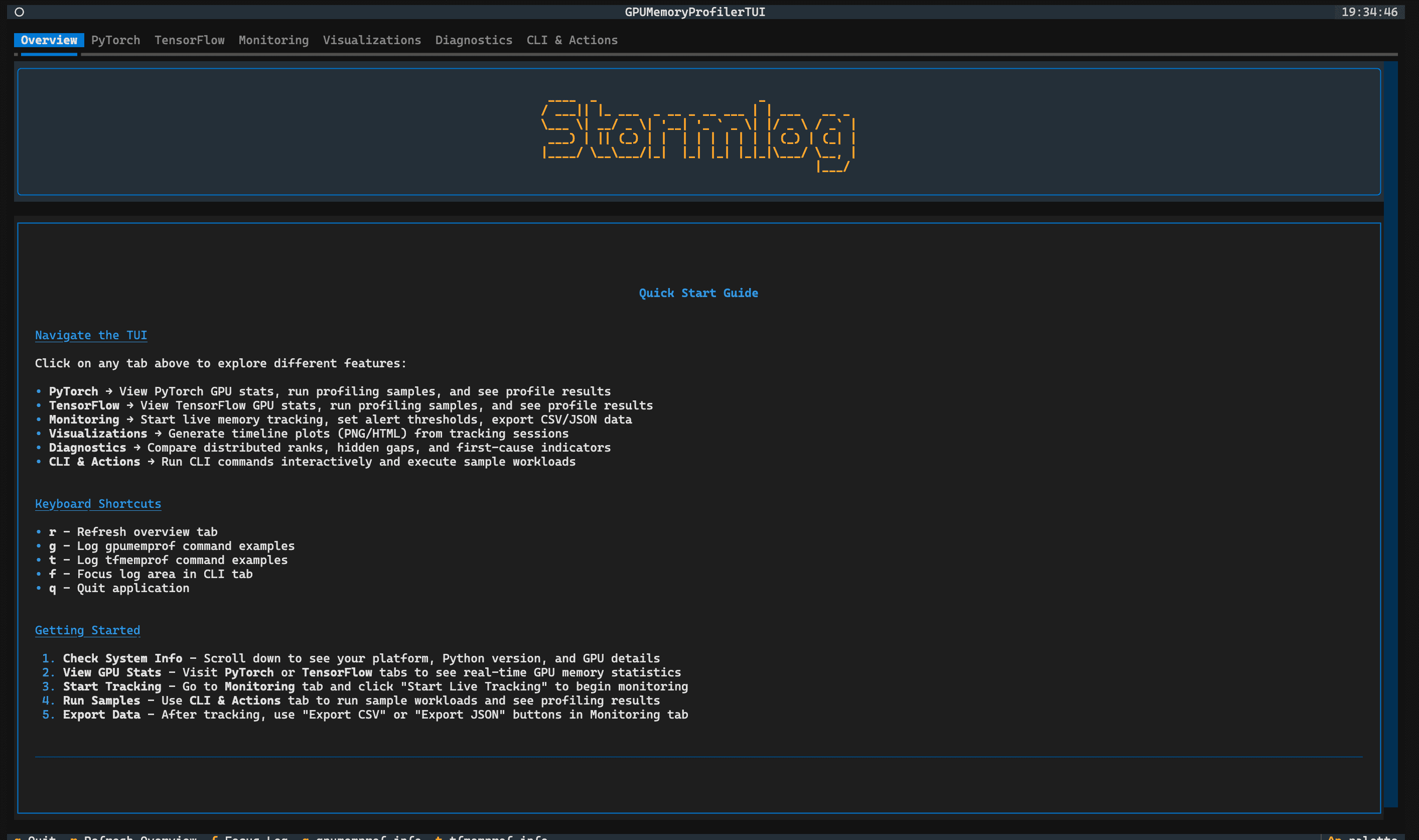
Task: Click gpumemprof info footer shortcut
Action: pos(367,836)
